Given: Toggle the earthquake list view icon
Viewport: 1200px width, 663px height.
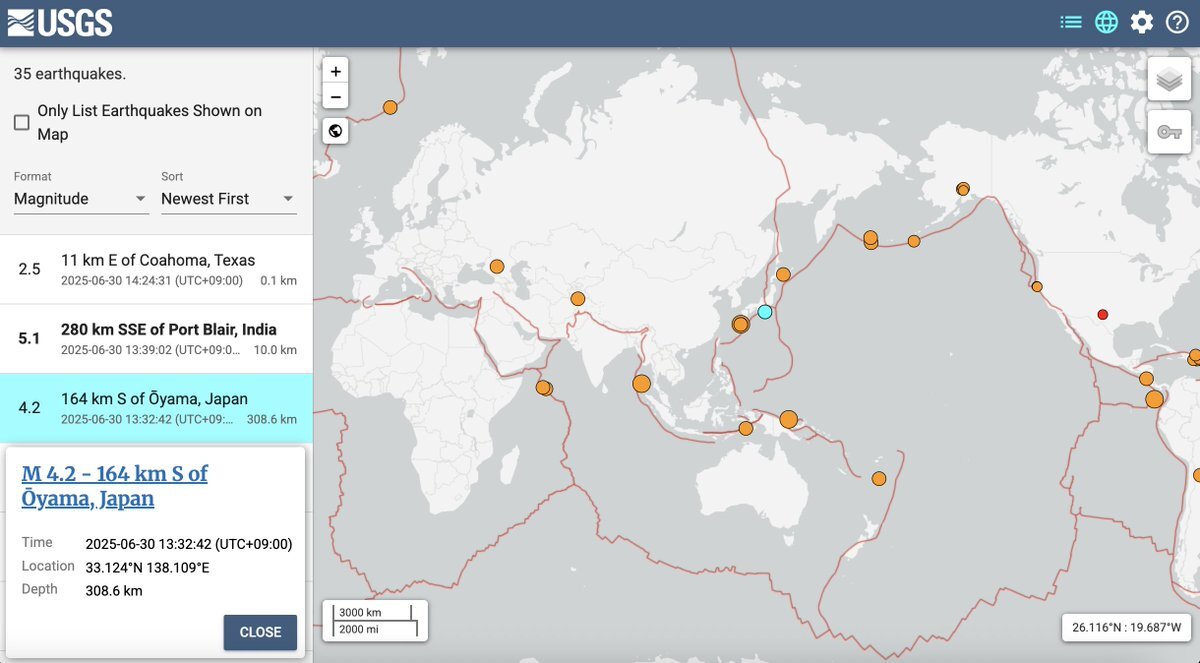Looking at the screenshot, I should (x=1071, y=22).
